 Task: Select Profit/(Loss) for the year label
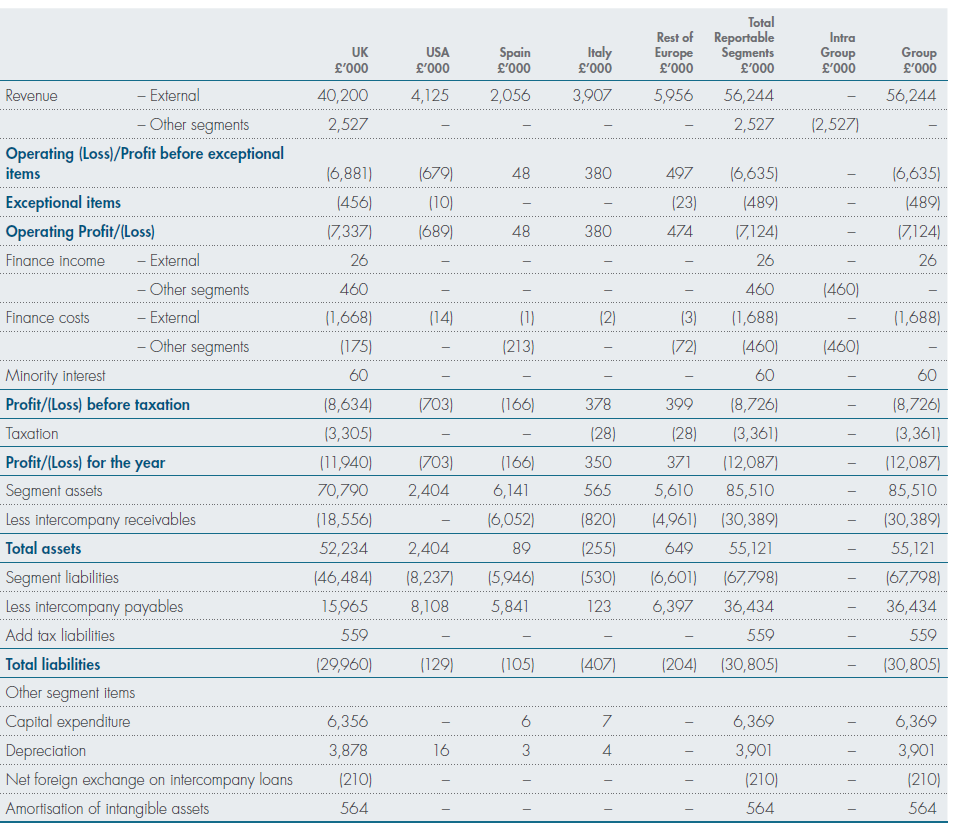pos(86,463)
